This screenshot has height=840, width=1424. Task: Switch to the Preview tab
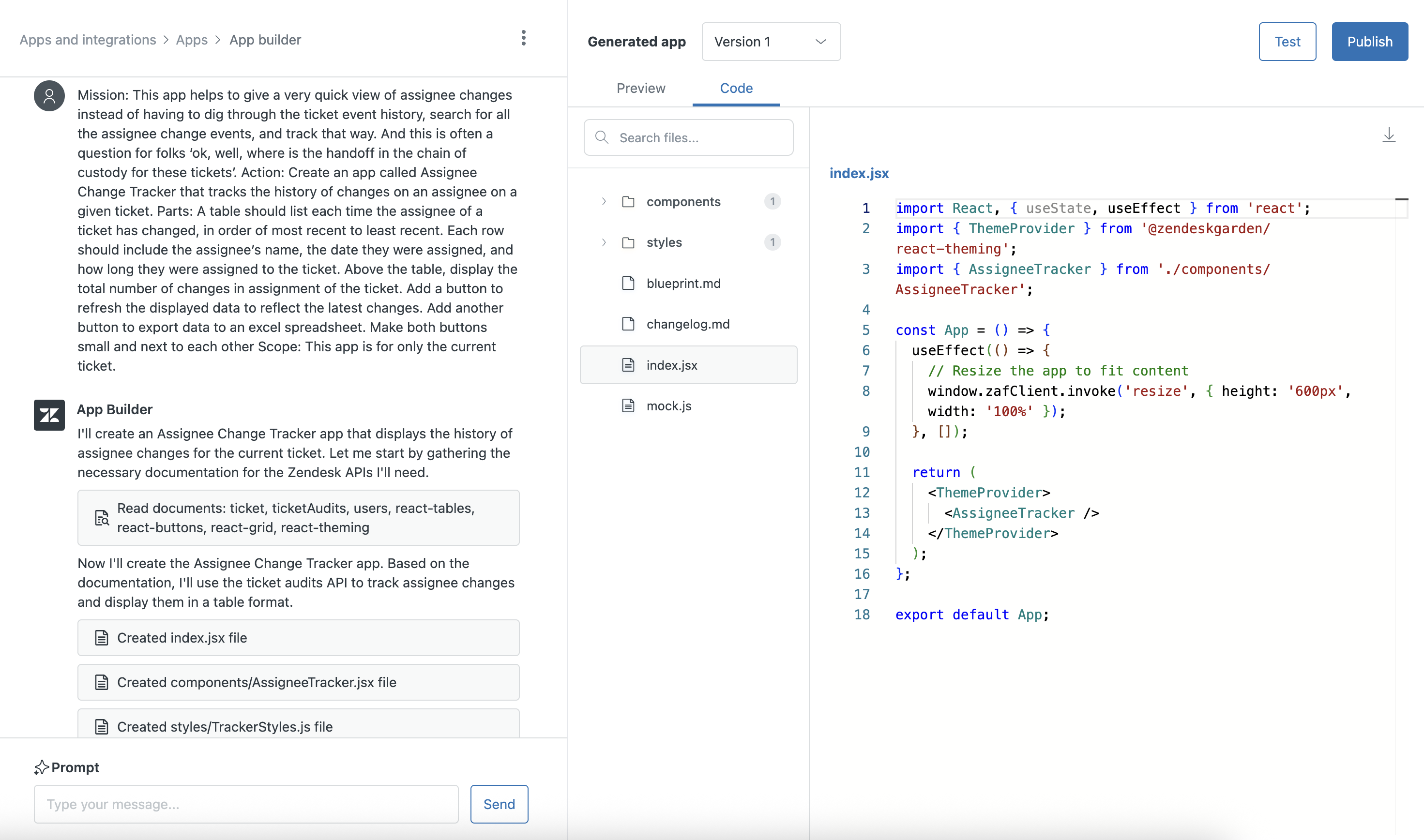640,88
